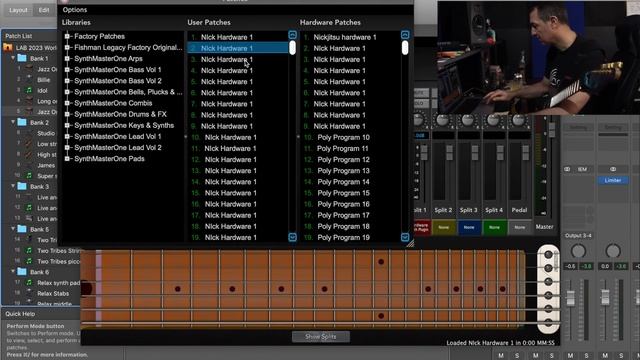Click the Bank 2 folder icon
Image resolution: width=640 pixels, height=360 pixels.
(22, 122)
